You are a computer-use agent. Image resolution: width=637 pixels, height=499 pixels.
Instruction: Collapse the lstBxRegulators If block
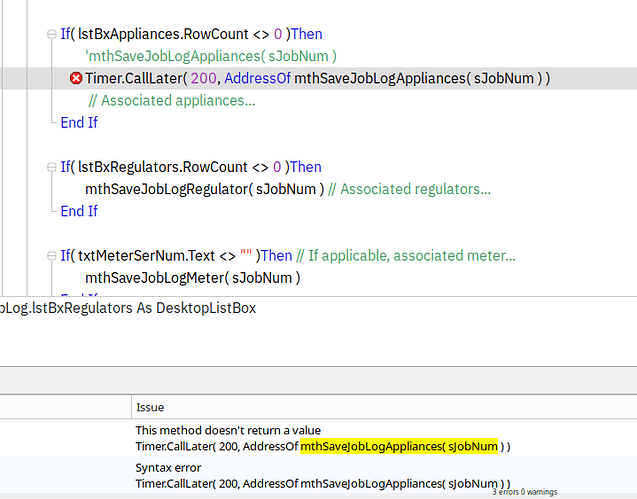(x=52, y=167)
